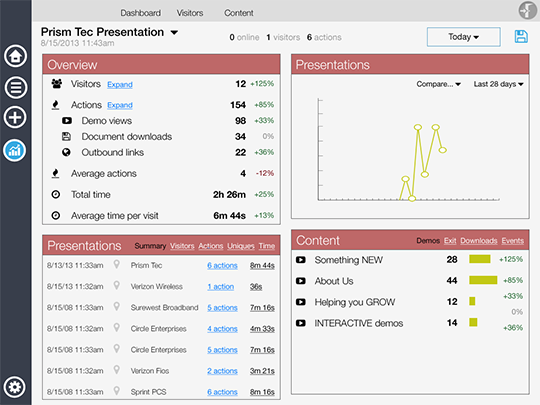The height and width of the screenshot is (405, 540).
Task: Click the Average actions flame icon
Action: point(55,173)
